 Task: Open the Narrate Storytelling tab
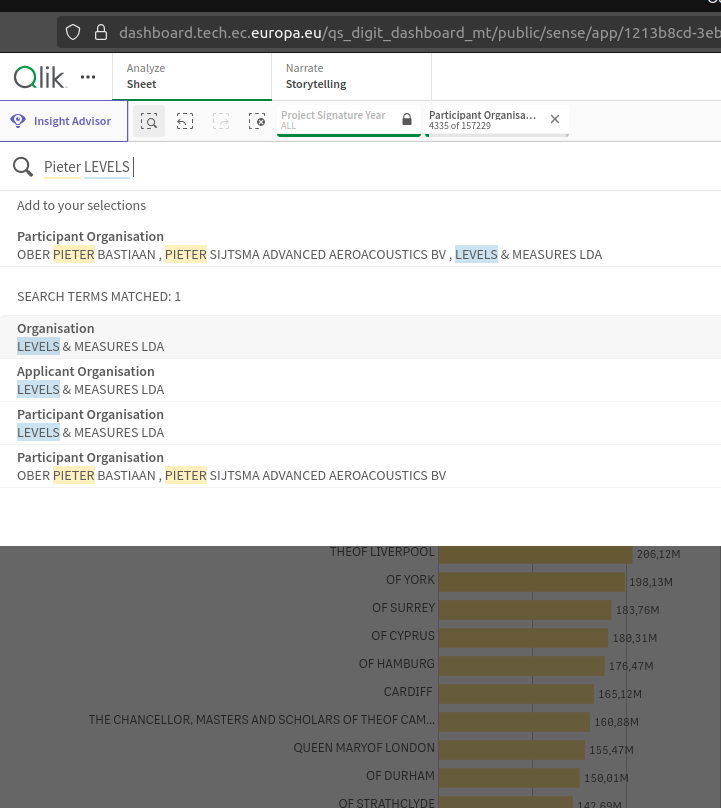[x=351, y=76]
